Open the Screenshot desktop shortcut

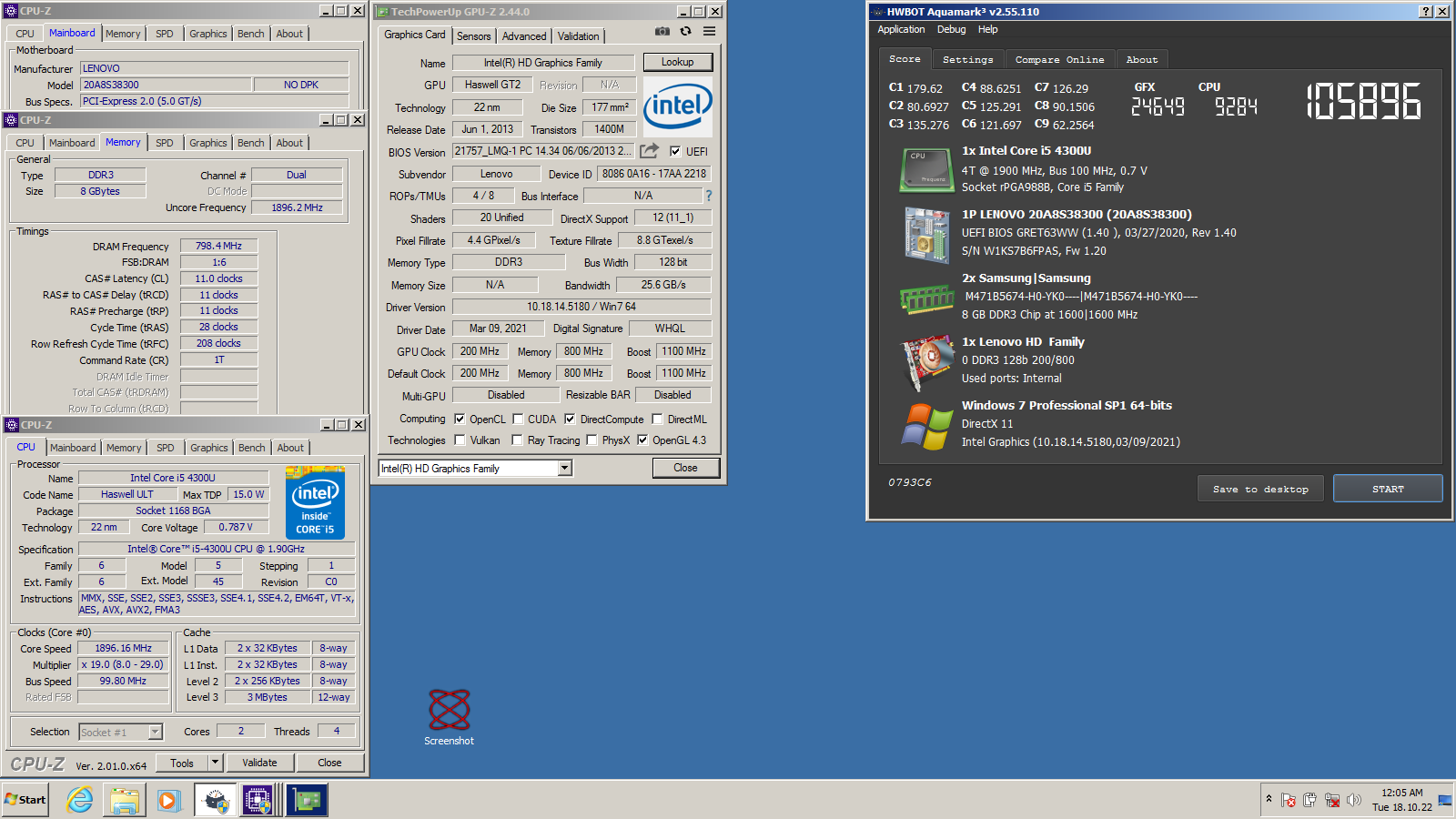449,717
